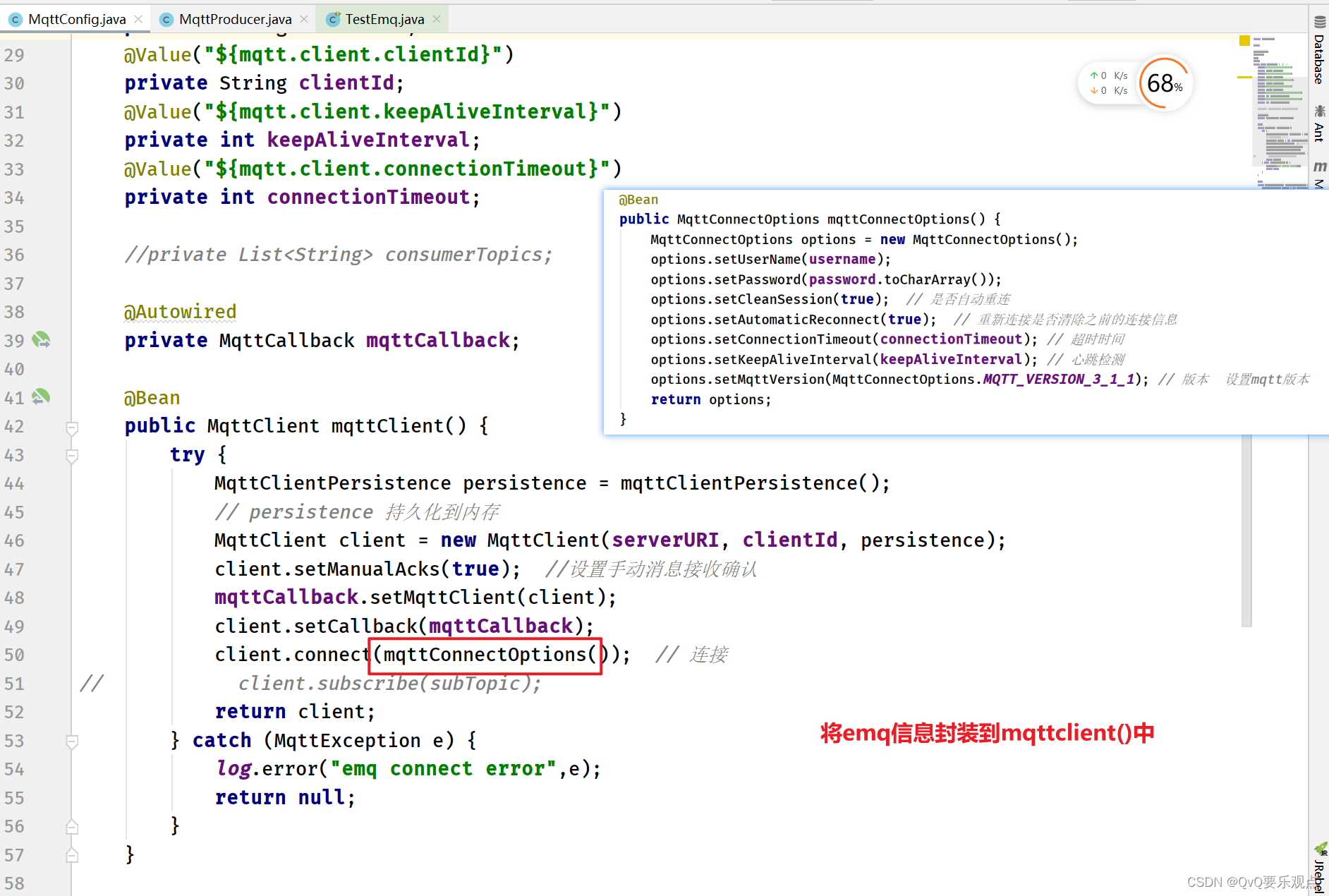Click line number 50 in the gutter
Screen dimensions: 1329x896
pos(14,655)
